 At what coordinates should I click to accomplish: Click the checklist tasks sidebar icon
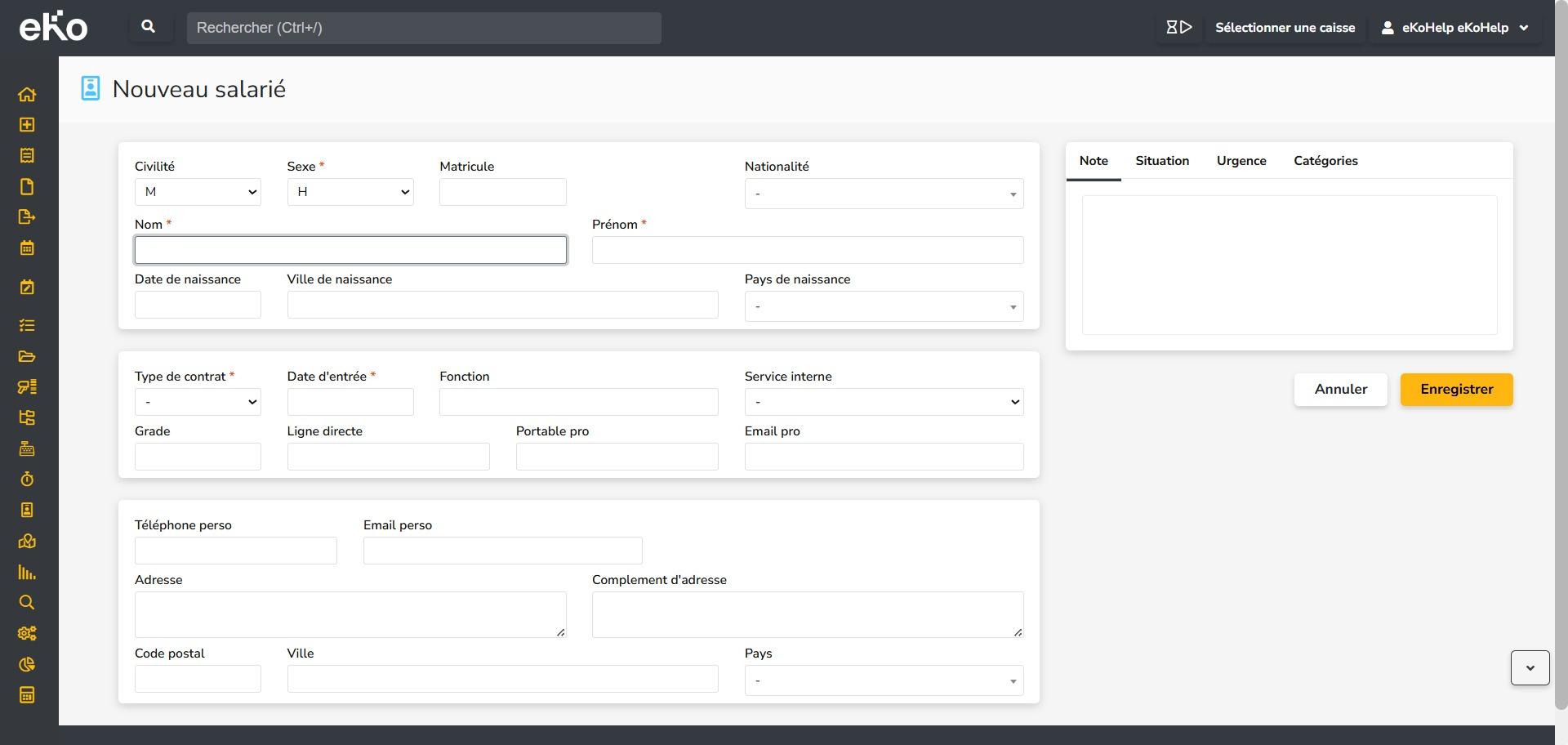click(27, 325)
